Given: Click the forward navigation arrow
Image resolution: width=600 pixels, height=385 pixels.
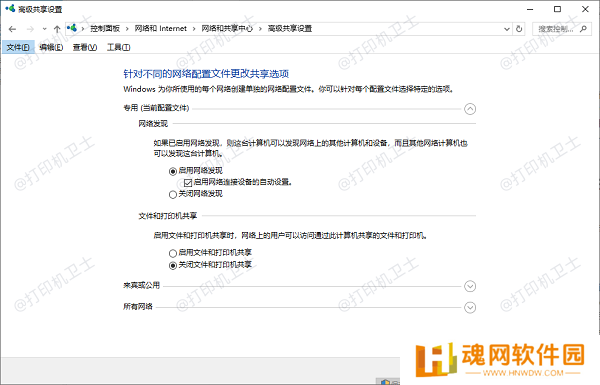Looking at the screenshot, I should [x=30, y=29].
